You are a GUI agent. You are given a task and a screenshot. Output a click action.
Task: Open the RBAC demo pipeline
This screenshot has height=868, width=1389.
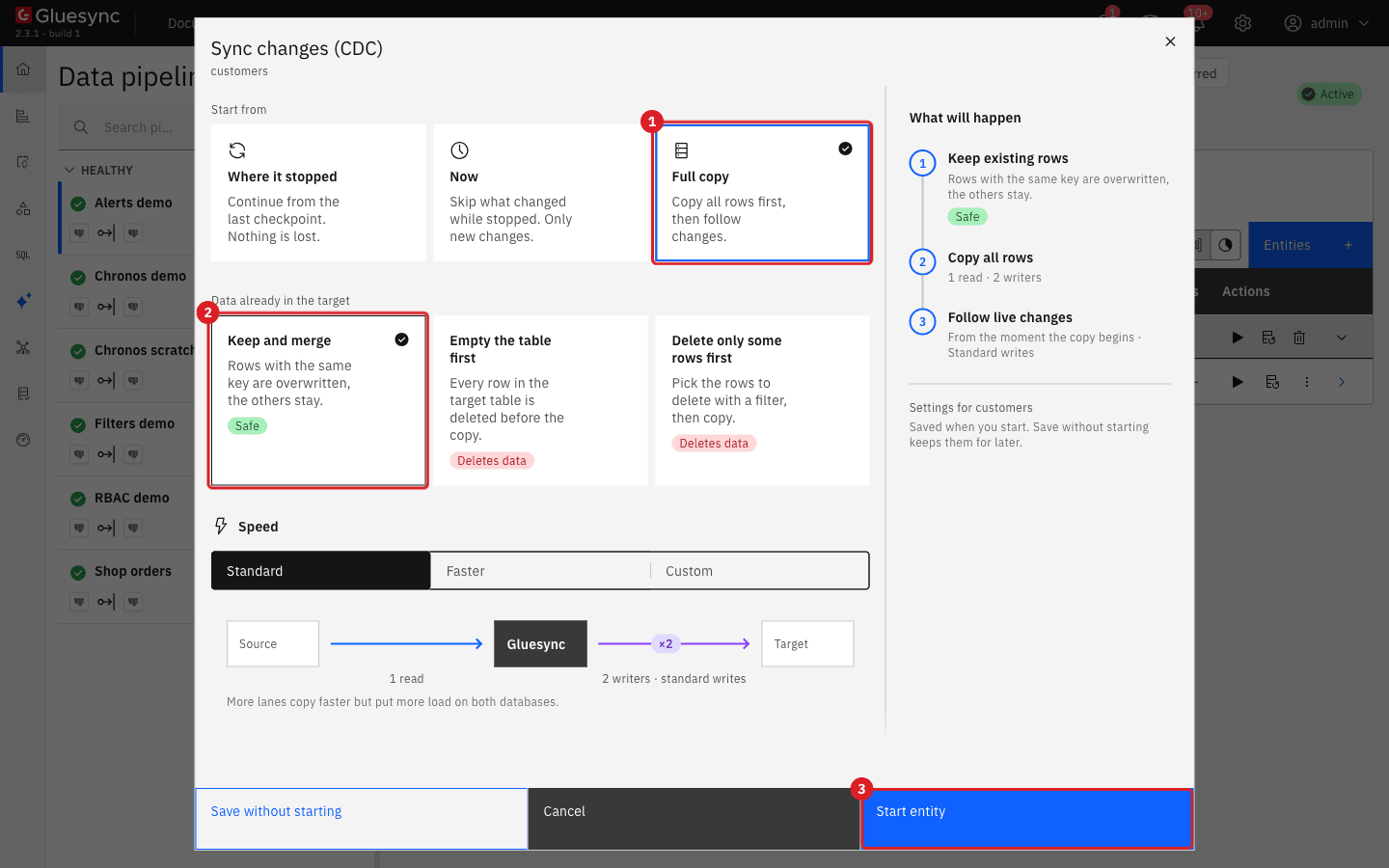tap(131, 498)
